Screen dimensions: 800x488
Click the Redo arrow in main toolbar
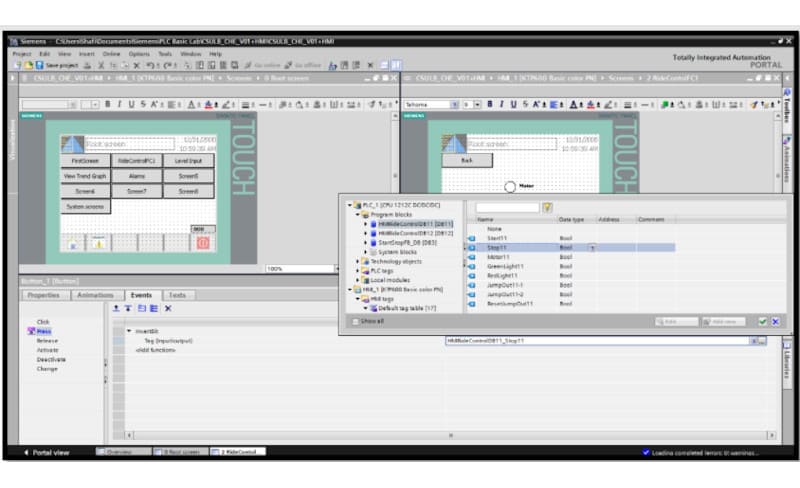(x=167, y=65)
